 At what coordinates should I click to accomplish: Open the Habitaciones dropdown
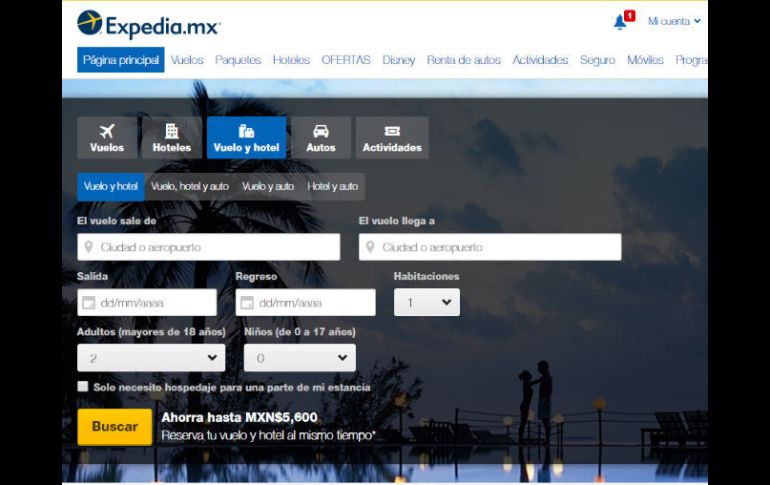point(427,302)
